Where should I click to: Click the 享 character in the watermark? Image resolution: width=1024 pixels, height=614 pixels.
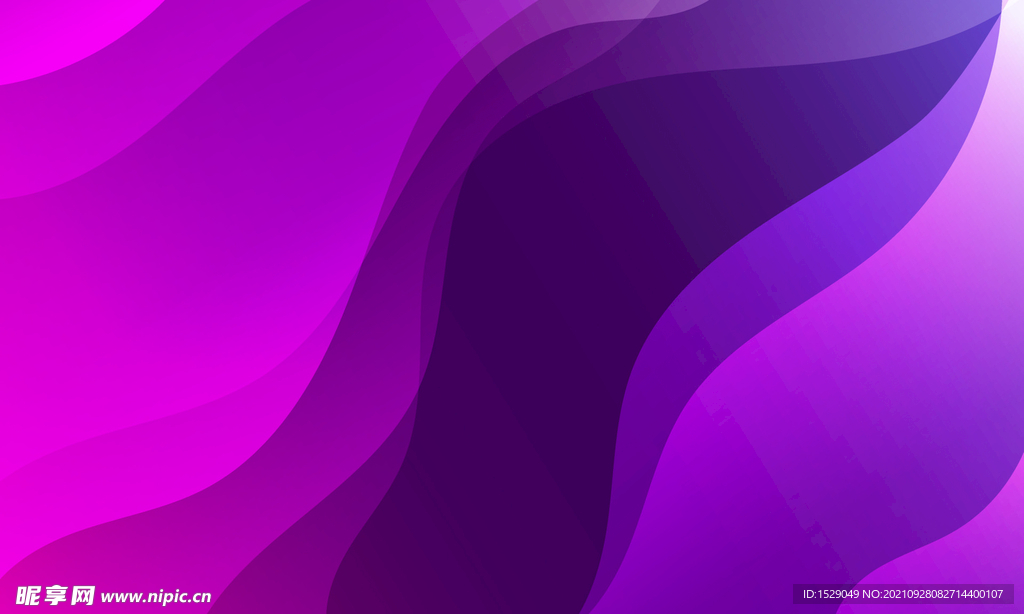tap(56, 596)
